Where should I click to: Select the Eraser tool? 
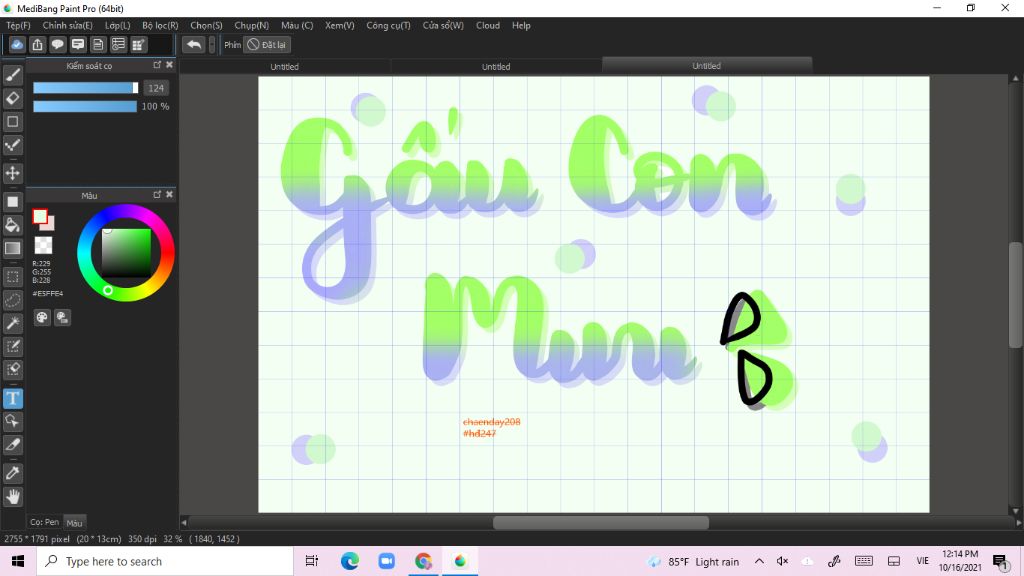tap(12, 99)
